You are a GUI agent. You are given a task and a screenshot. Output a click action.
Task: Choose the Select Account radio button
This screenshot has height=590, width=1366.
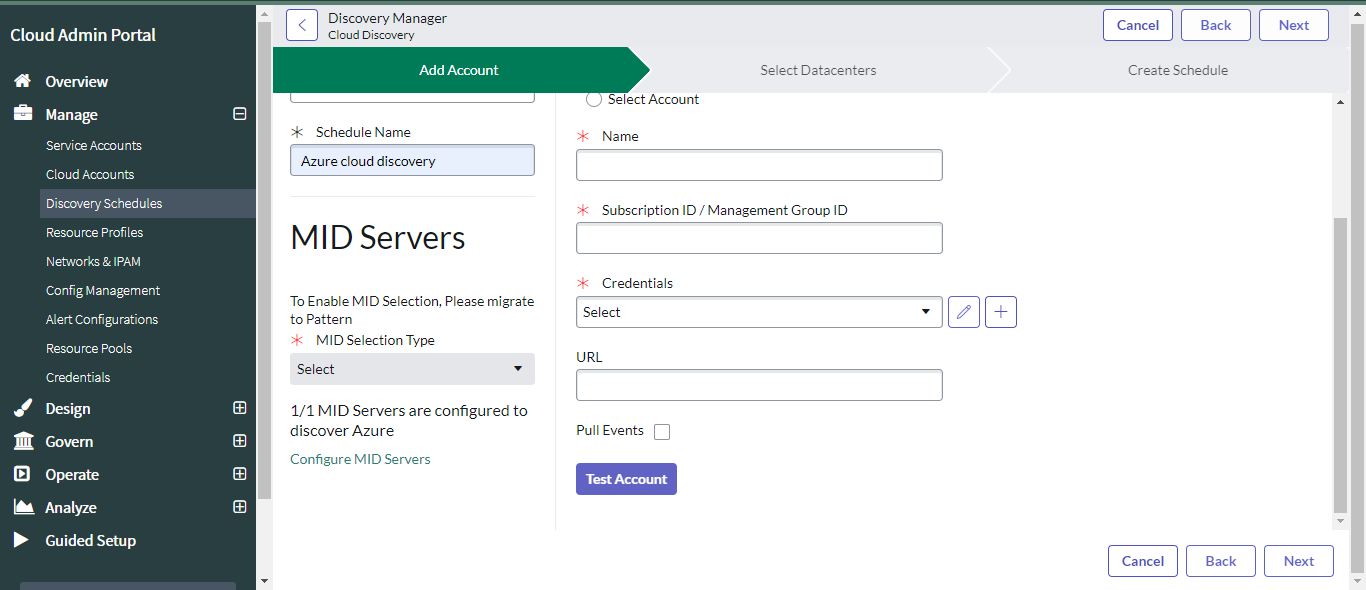(594, 99)
